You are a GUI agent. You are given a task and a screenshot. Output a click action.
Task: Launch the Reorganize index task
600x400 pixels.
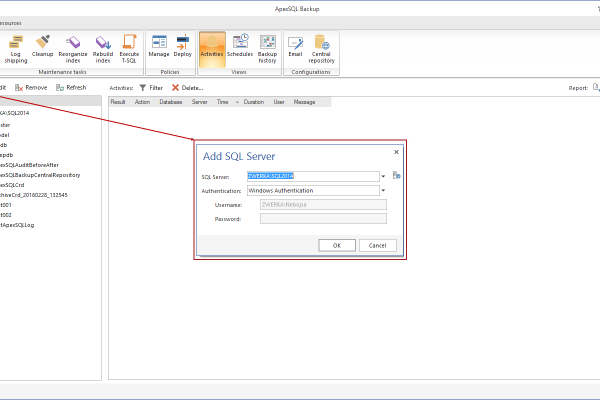73,49
